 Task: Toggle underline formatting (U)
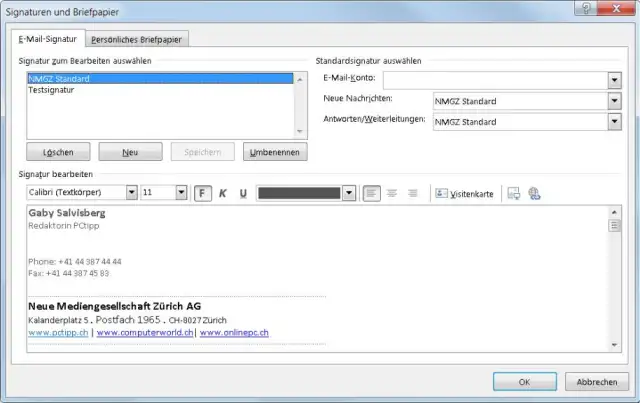(x=243, y=193)
